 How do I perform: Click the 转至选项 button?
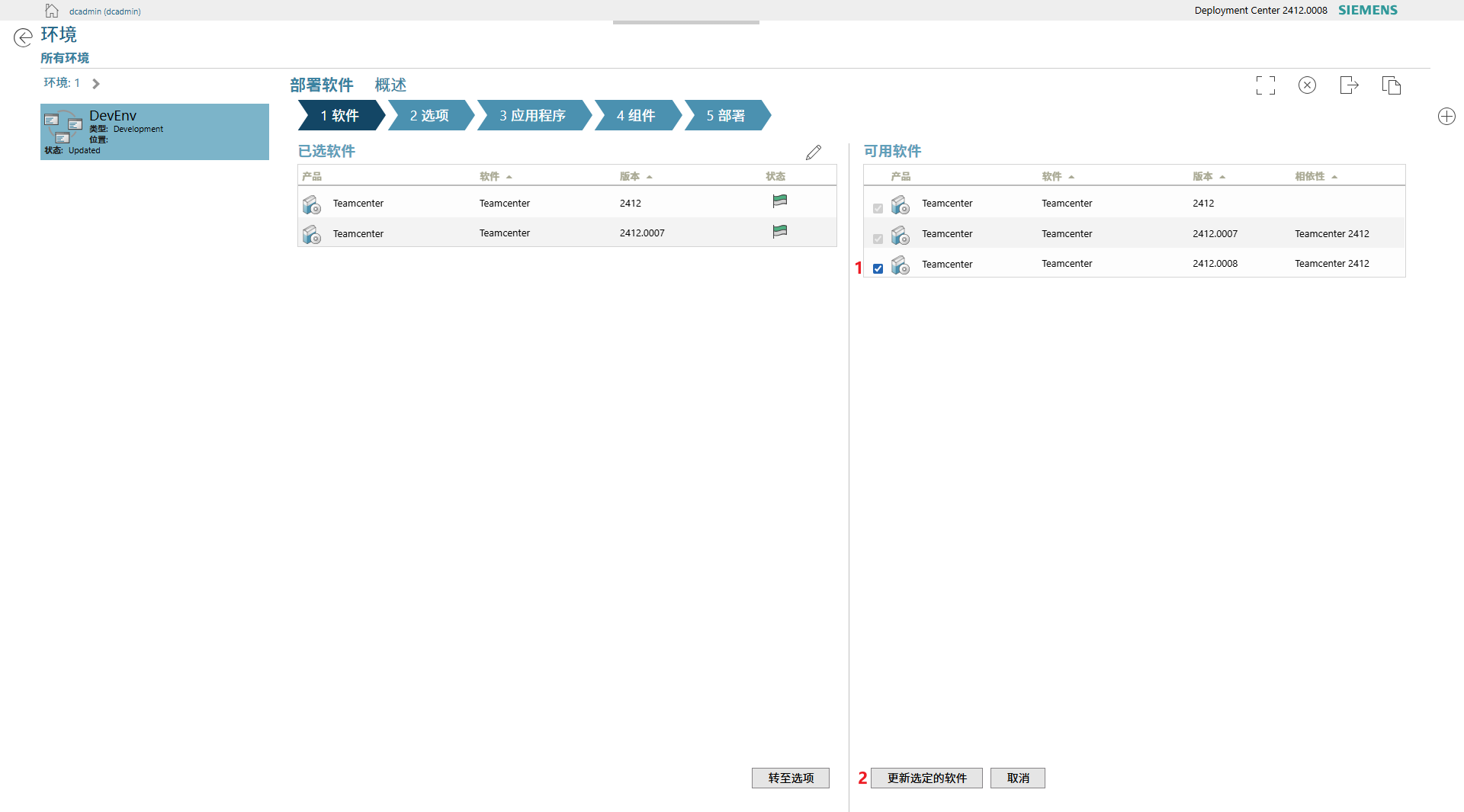(x=790, y=778)
